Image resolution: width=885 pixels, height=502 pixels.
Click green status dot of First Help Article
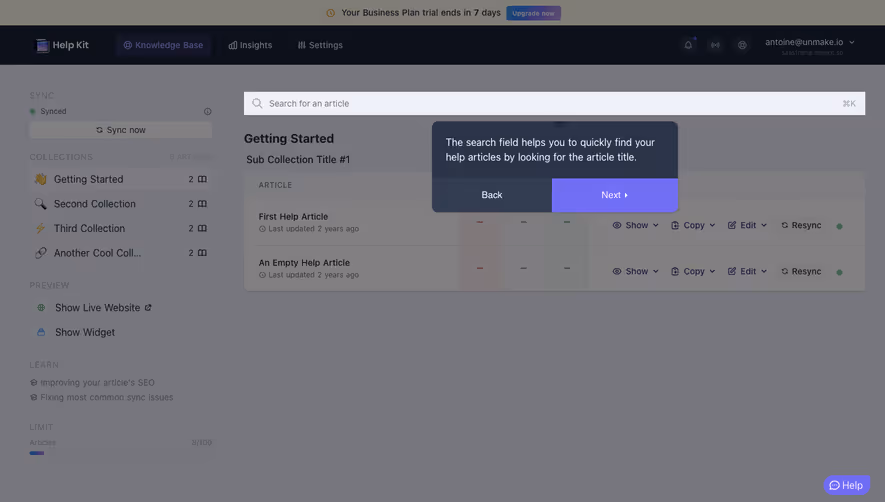click(x=839, y=226)
